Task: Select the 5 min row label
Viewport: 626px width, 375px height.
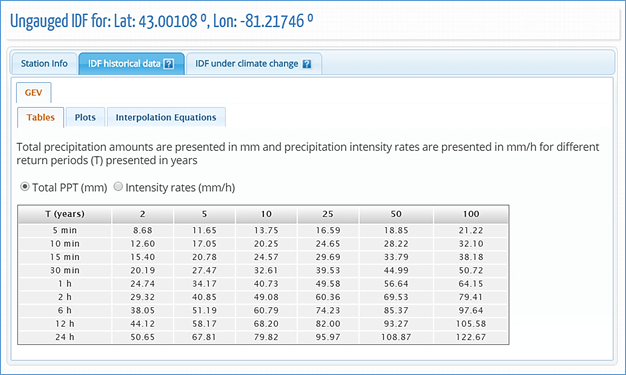Action: 65,230
